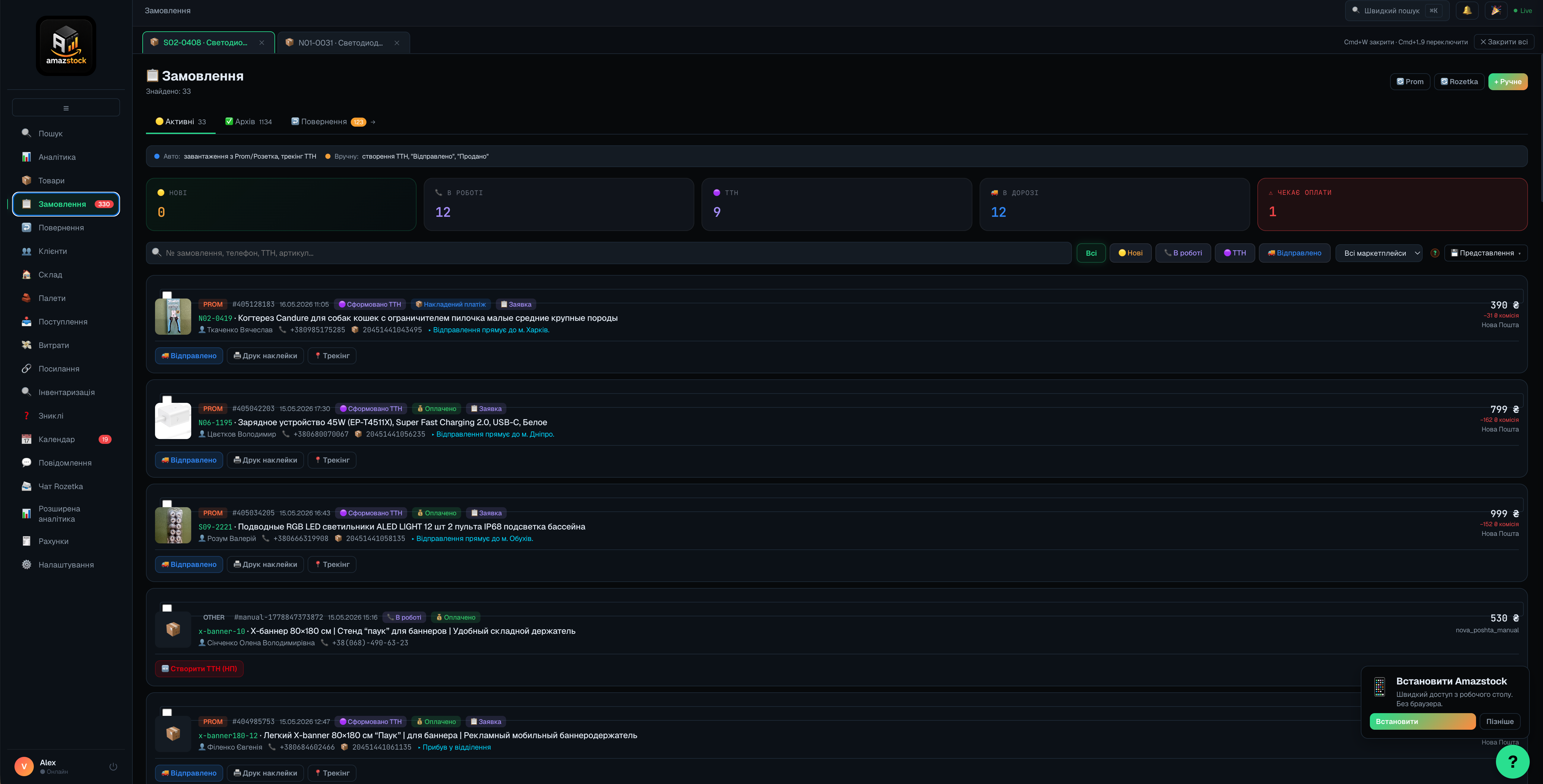The width and height of the screenshot is (1543, 784).
Task: Toggle the ТТН filter chip
Action: coord(1234,253)
